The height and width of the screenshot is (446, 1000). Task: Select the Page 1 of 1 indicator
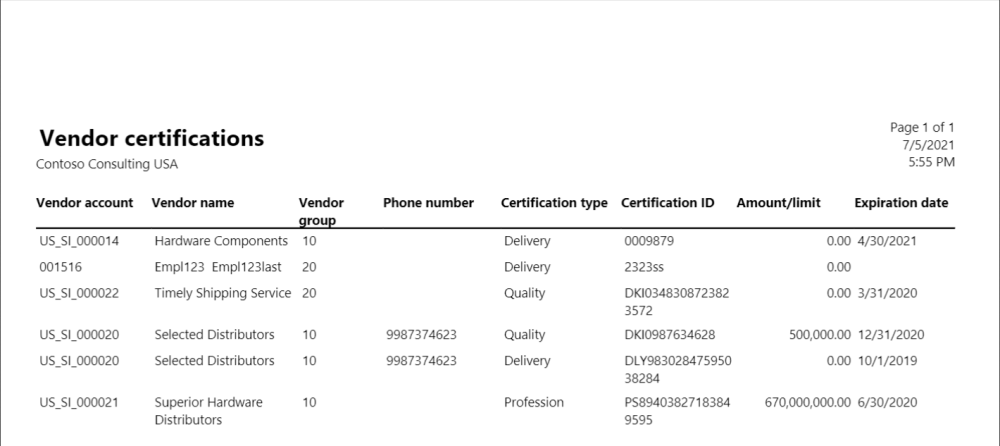click(922, 128)
